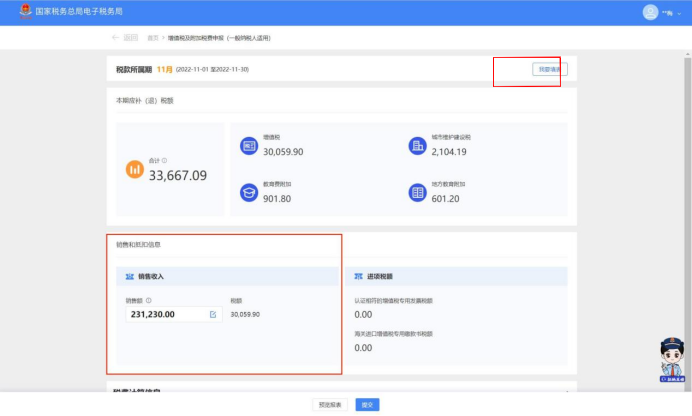Click the 地方教育附加 book icon
This screenshot has height=416, width=692.
coord(417,192)
